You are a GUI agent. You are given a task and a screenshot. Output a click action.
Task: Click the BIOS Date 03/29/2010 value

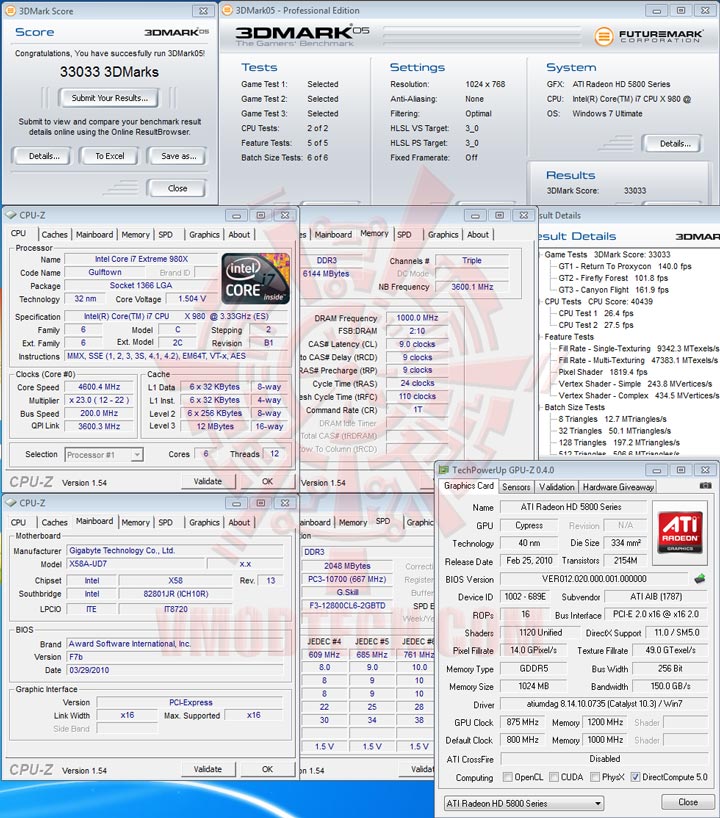click(174, 670)
